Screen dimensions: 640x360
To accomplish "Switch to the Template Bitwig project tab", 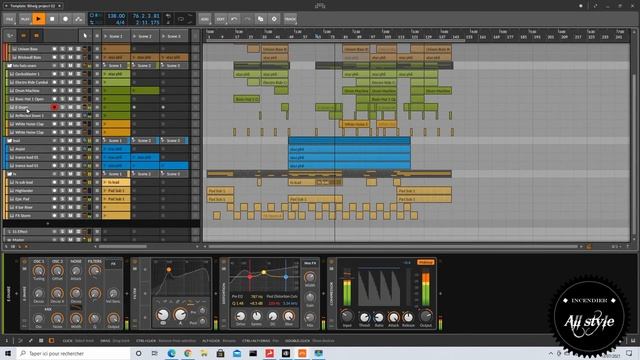I will pos(32,6).
